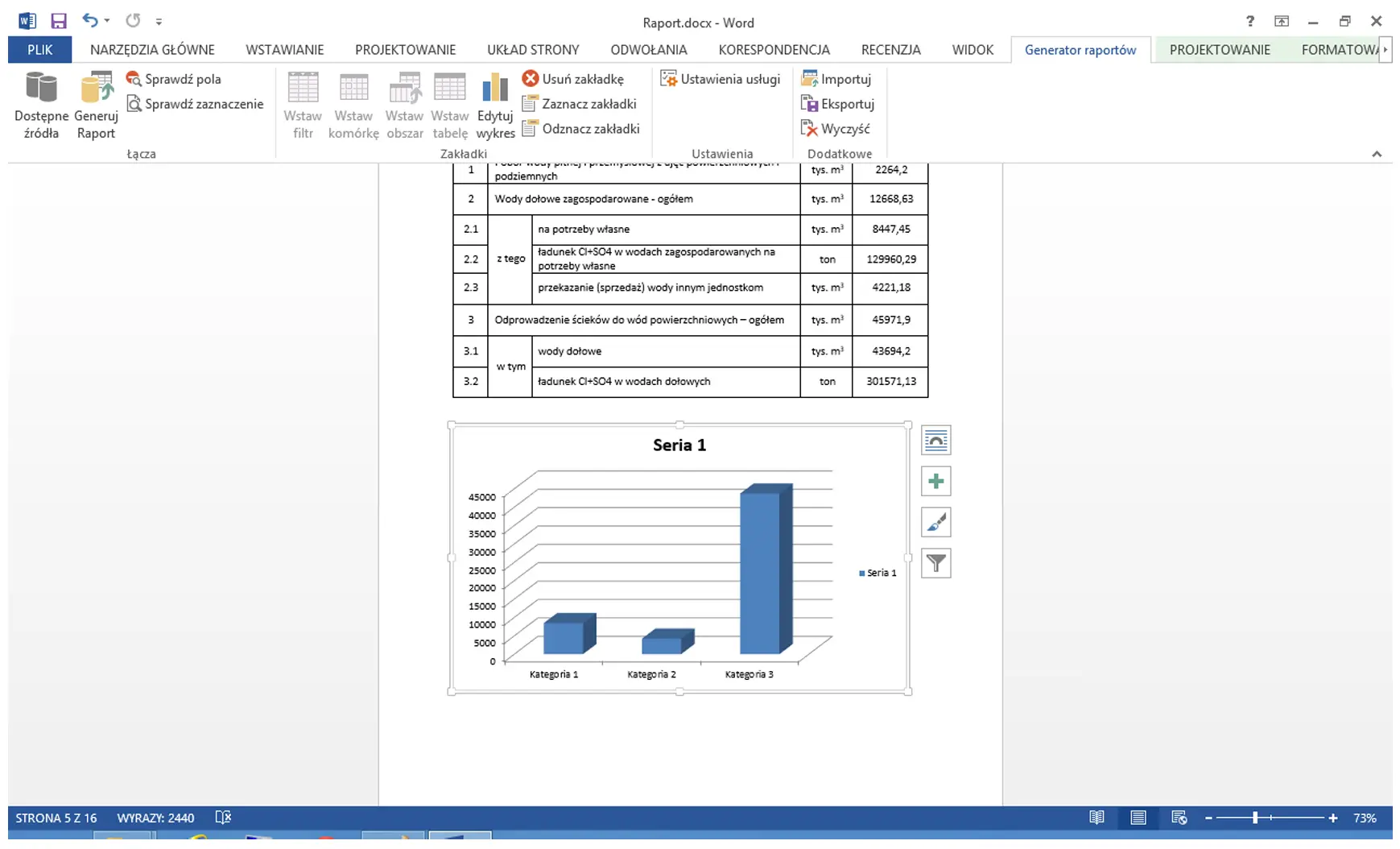The width and height of the screenshot is (1400, 849).
Task: Switch to RECENZJA tab
Action: coord(890,50)
